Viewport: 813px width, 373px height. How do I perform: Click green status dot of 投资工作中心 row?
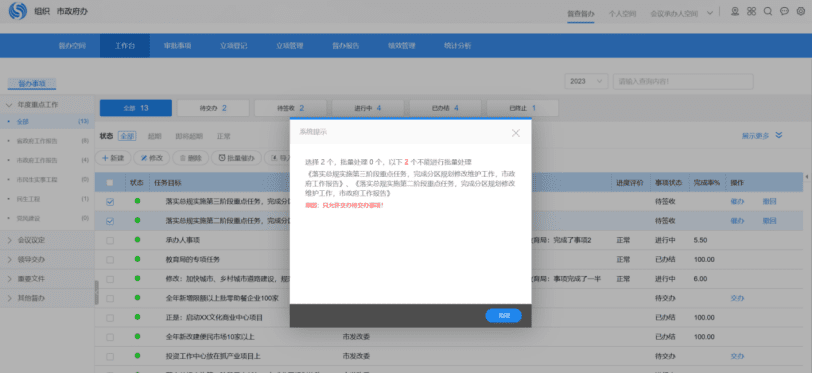[x=137, y=355]
